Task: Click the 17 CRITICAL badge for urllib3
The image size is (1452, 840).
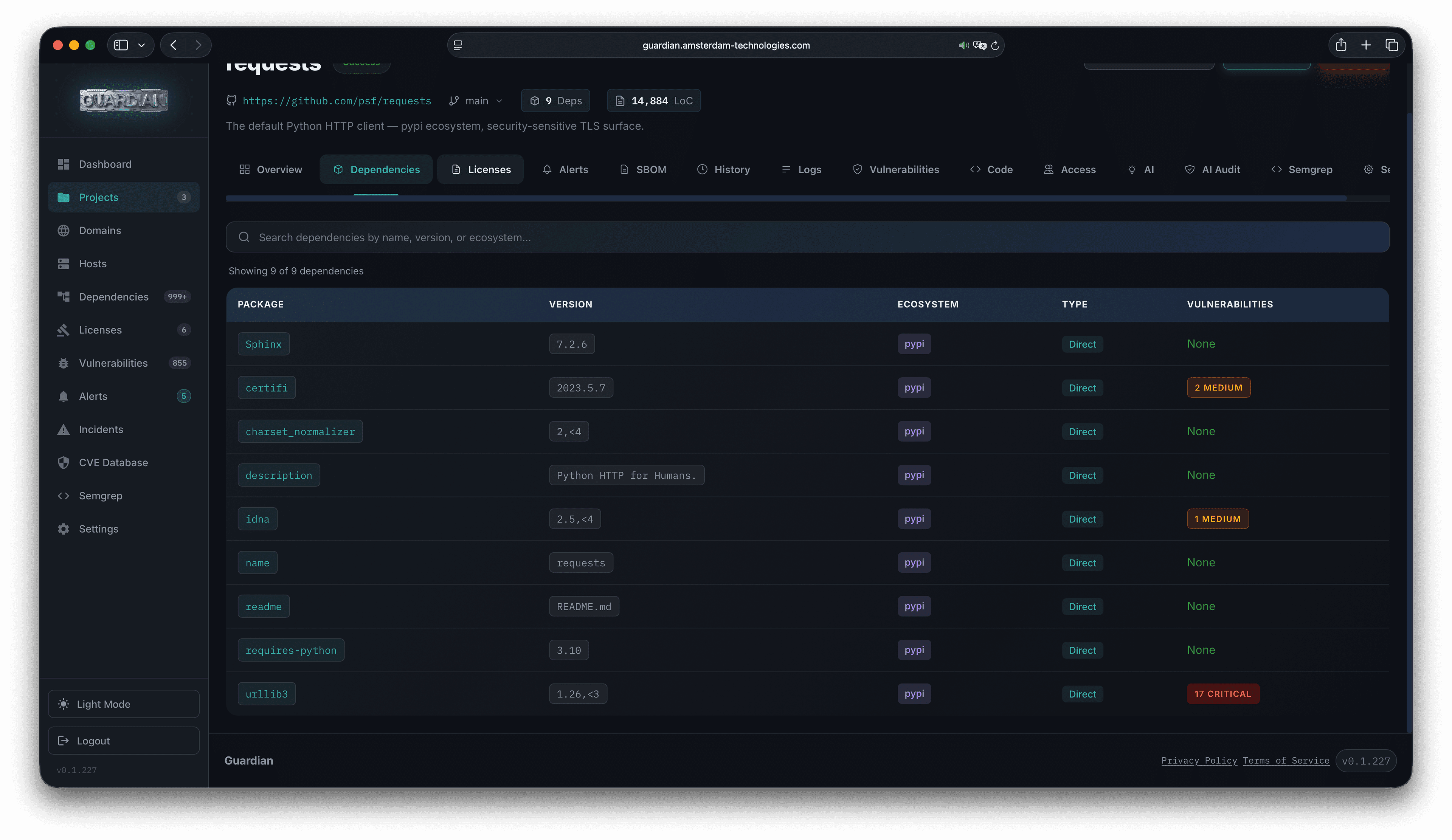Action: tap(1223, 694)
